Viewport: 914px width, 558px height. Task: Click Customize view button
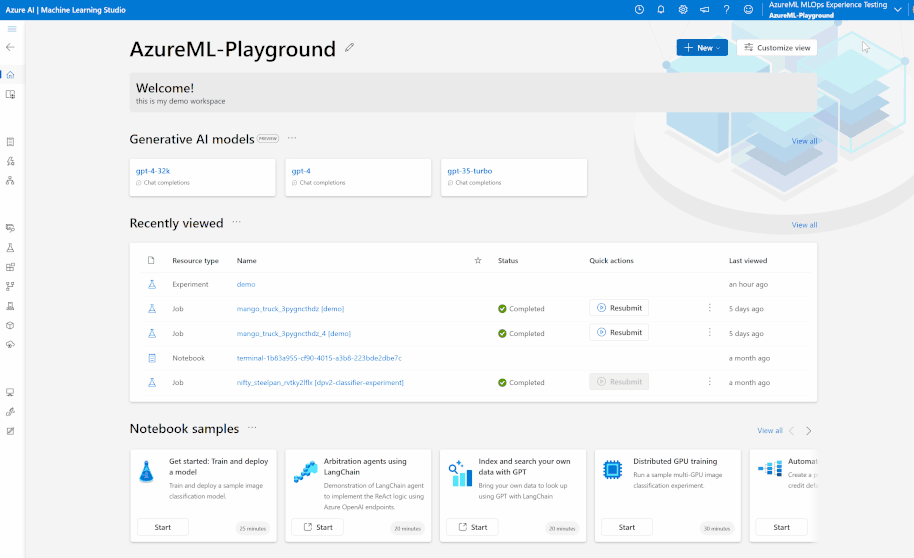pos(777,48)
